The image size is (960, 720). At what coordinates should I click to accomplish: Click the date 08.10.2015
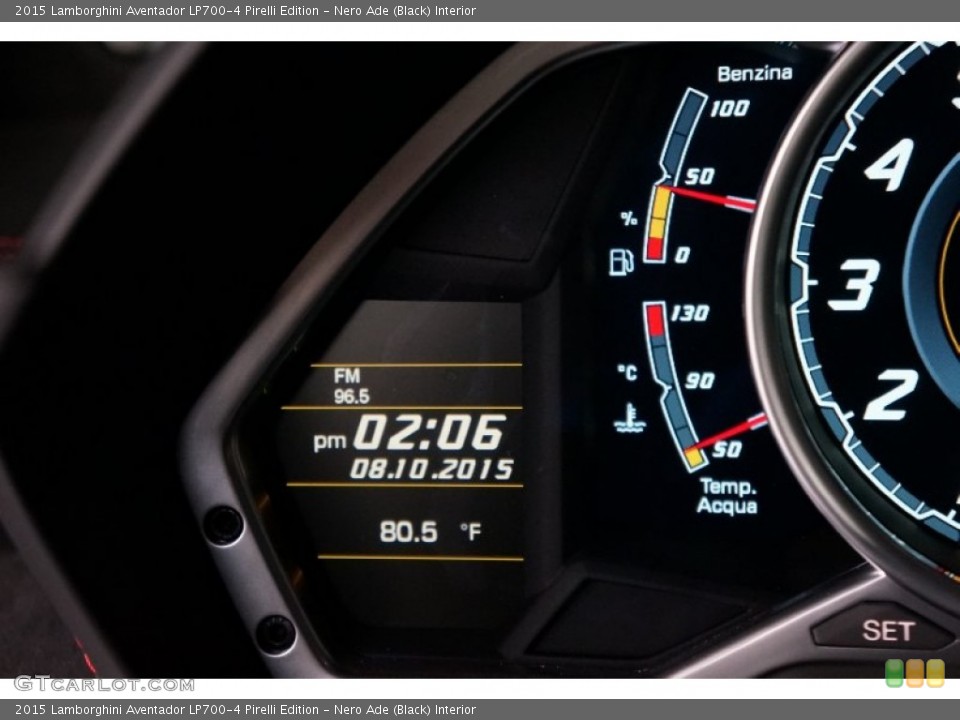(x=431, y=470)
